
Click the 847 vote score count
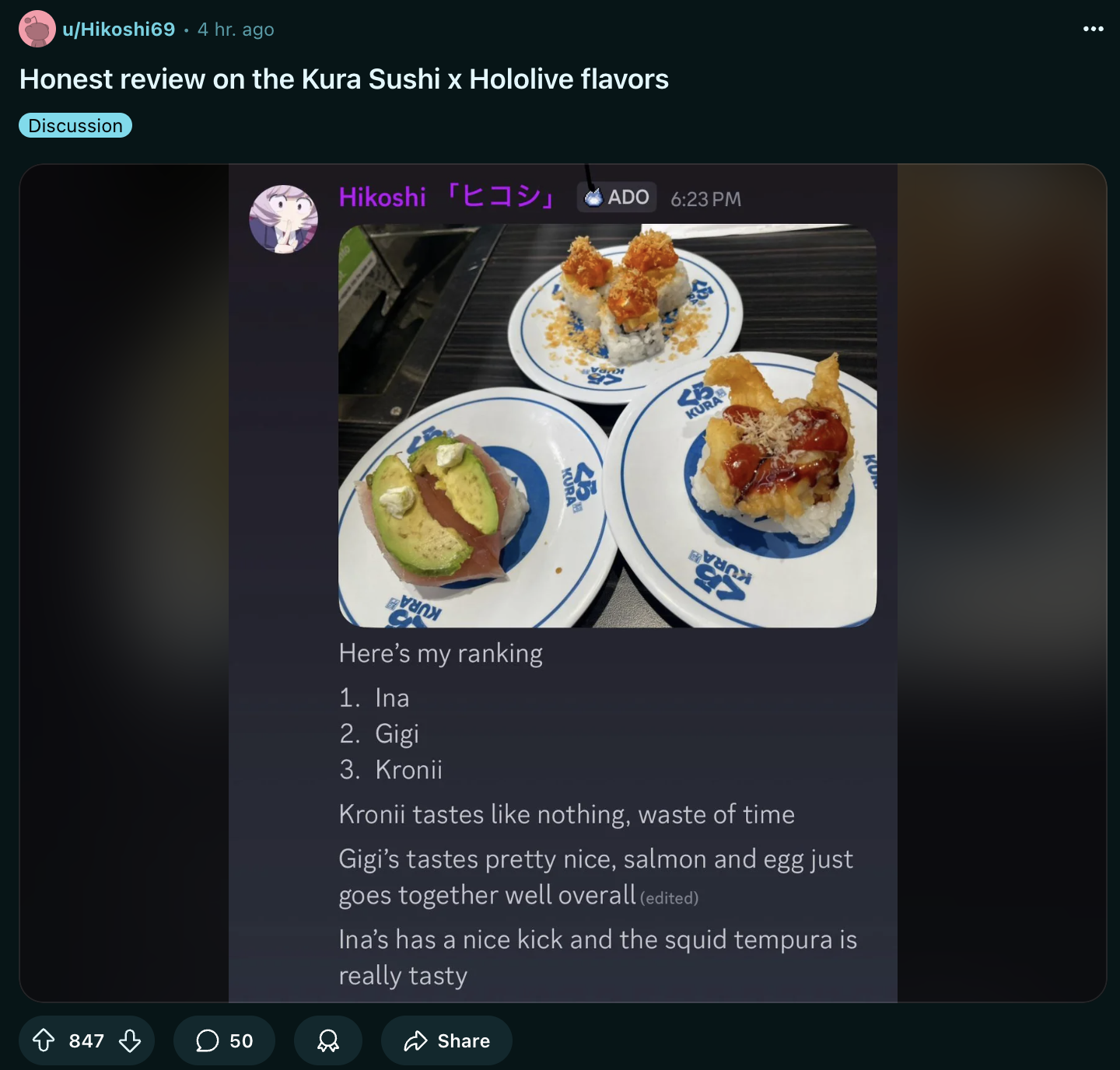[x=86, y=1040]
